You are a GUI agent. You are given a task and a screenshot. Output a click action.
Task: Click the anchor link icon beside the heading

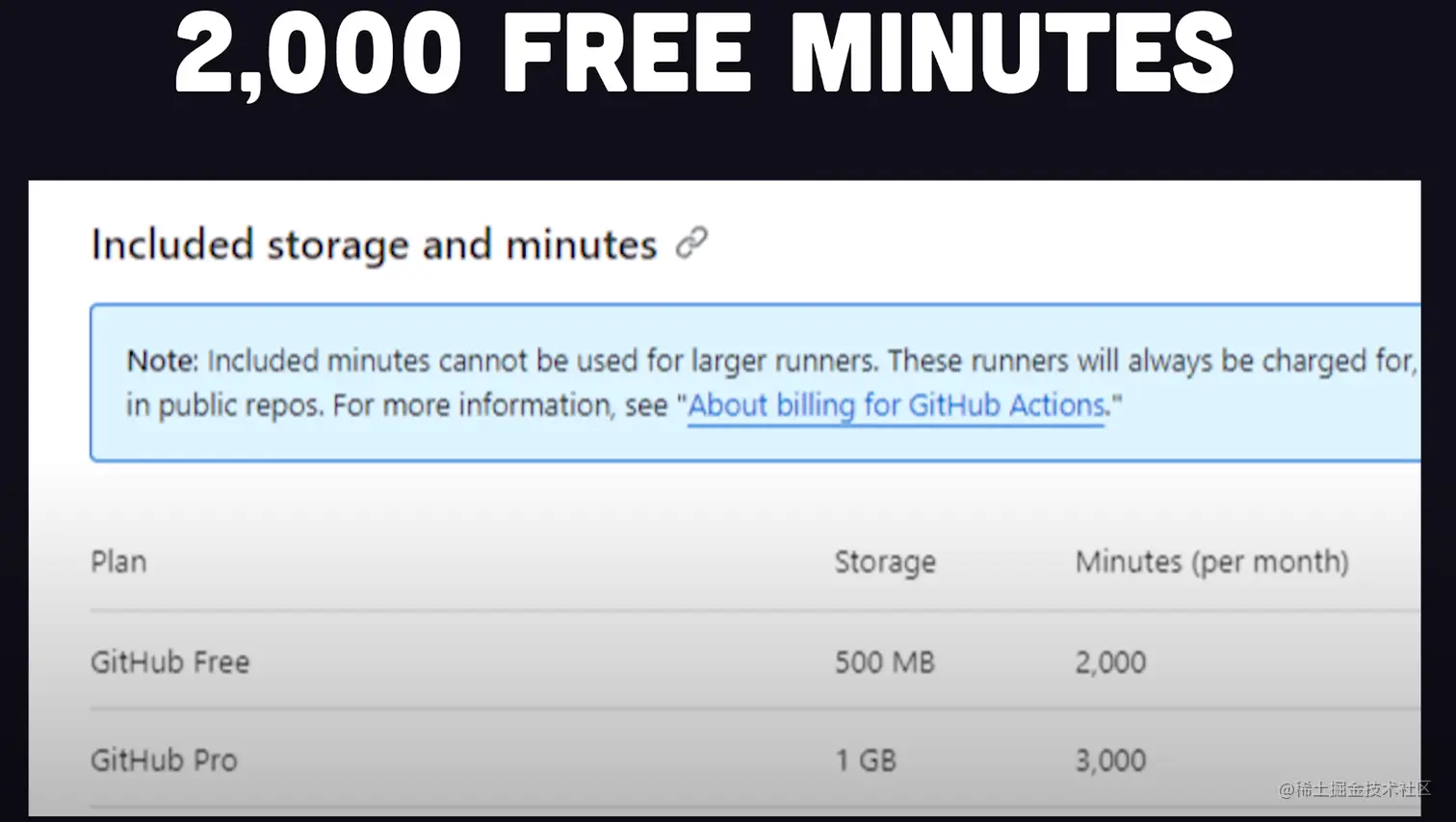(x=691, y=244)
